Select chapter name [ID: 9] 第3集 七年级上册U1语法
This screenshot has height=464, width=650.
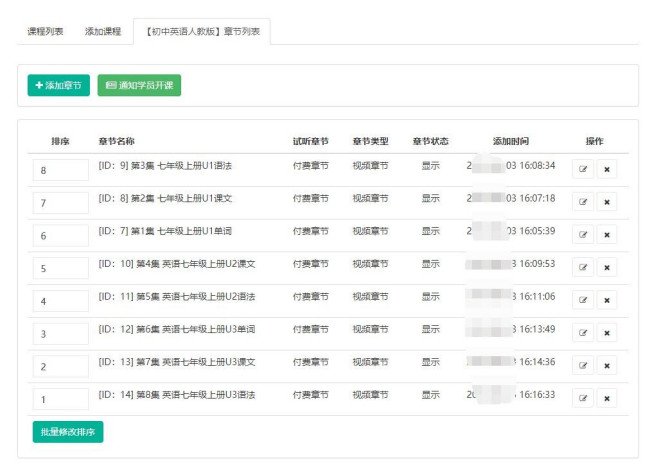(x=165, y=166)
